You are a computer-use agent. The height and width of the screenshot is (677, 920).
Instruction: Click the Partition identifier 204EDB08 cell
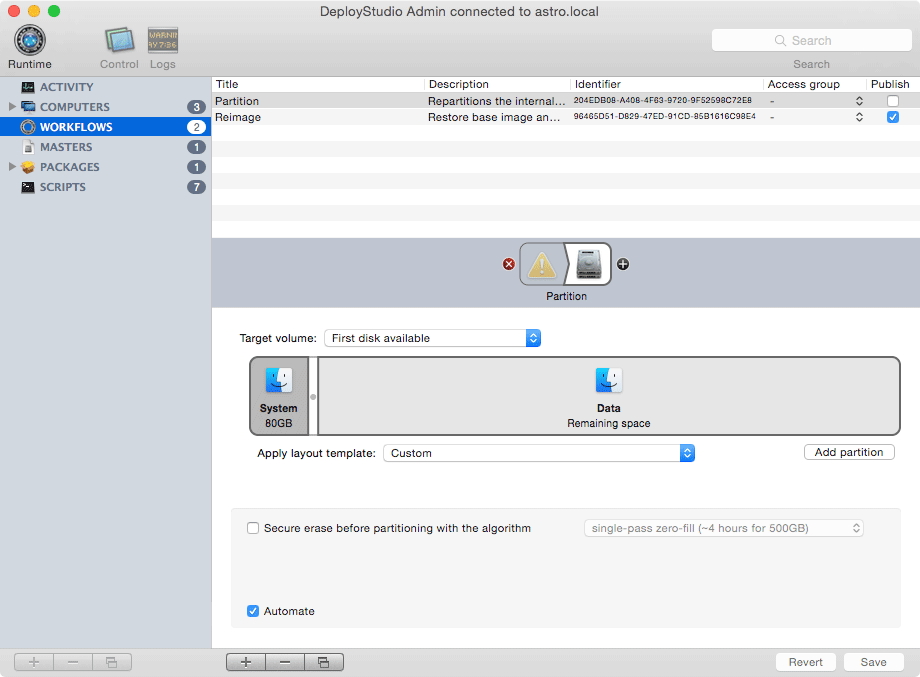(x=662, y=101)
